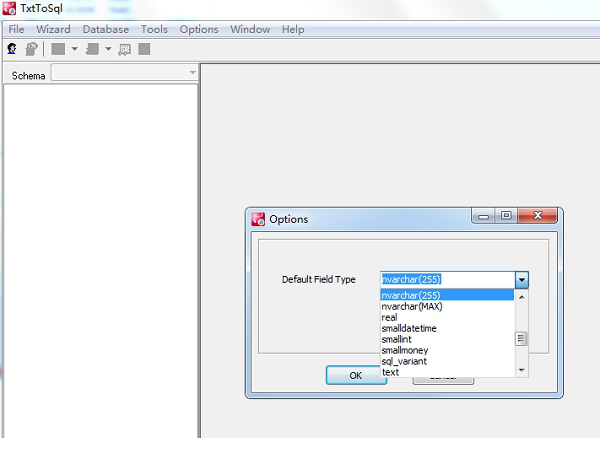Click the person-shaped logon icon in toolbar
The width and height of the screenshot is (600, 455).
pos(12,49)
